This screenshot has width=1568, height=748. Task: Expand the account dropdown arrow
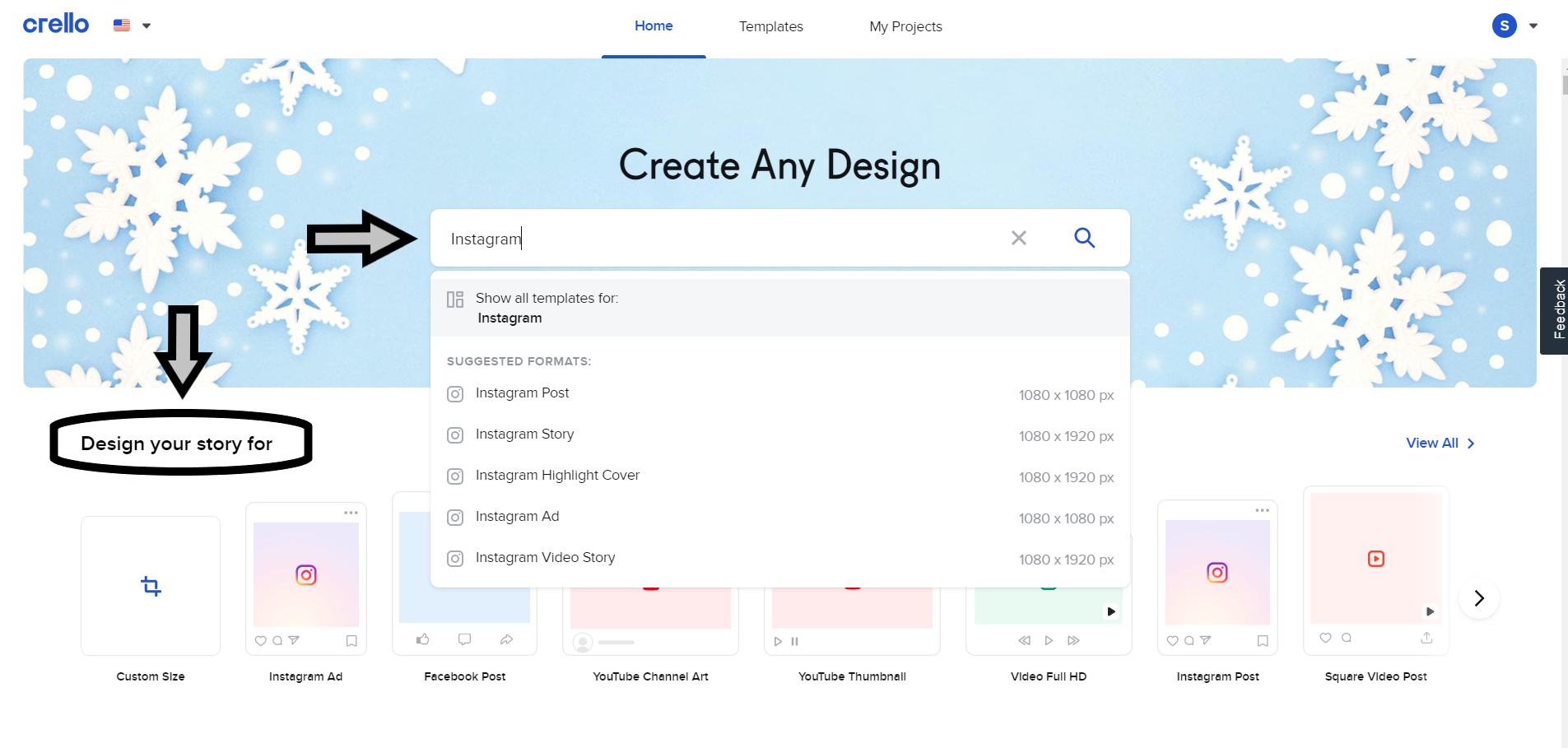point(1533,26)
